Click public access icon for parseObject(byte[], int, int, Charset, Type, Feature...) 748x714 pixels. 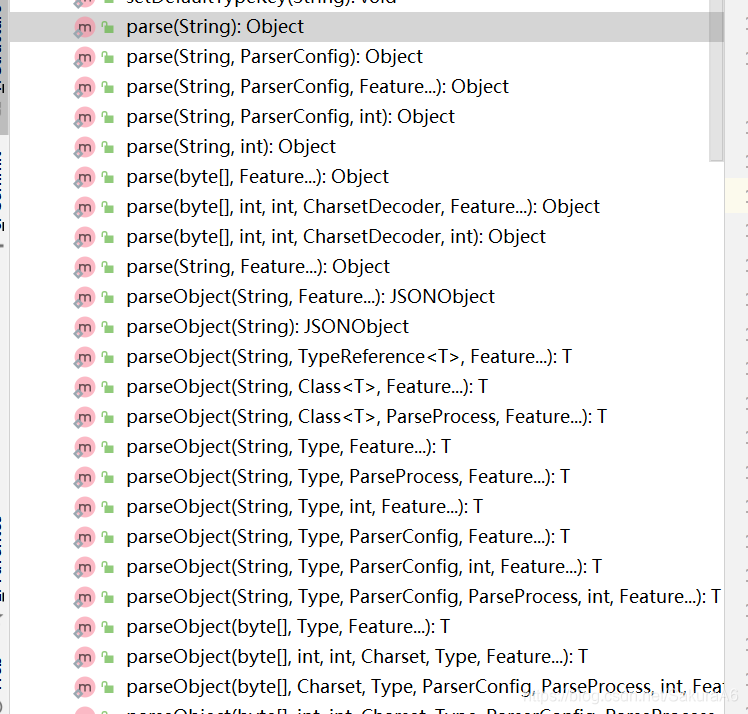[108, 658]
